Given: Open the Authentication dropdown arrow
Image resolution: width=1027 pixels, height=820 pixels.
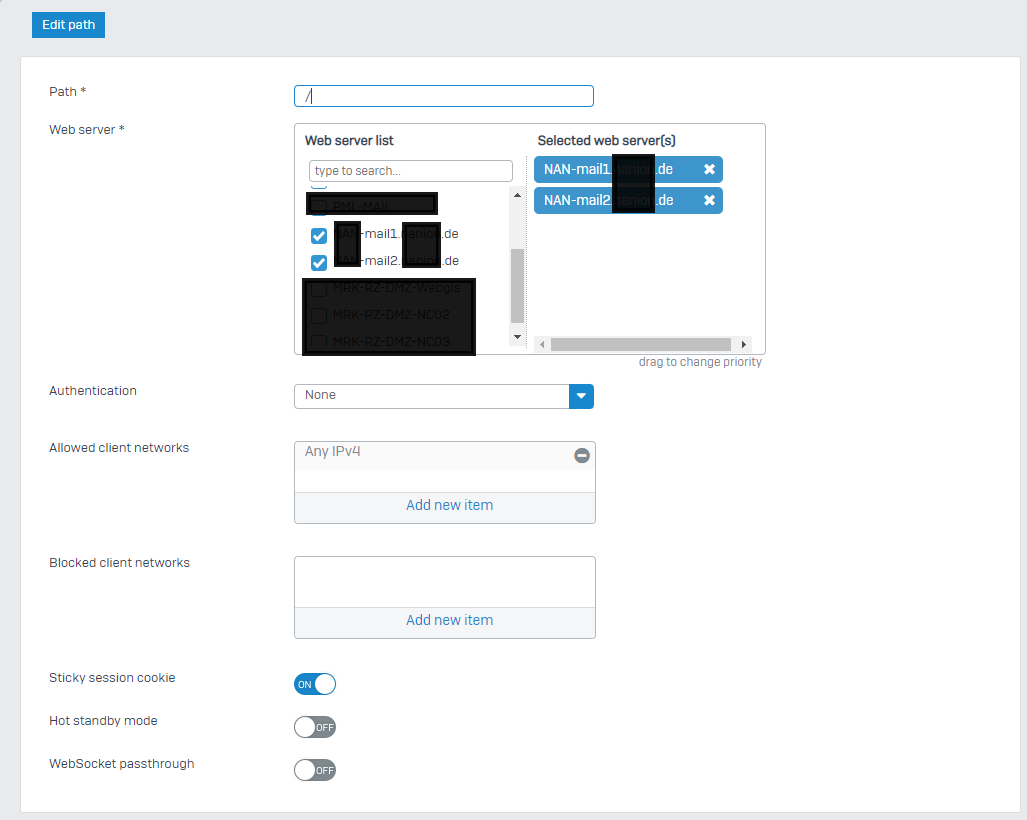Looking at the screenshot, I should pos(582,396).
